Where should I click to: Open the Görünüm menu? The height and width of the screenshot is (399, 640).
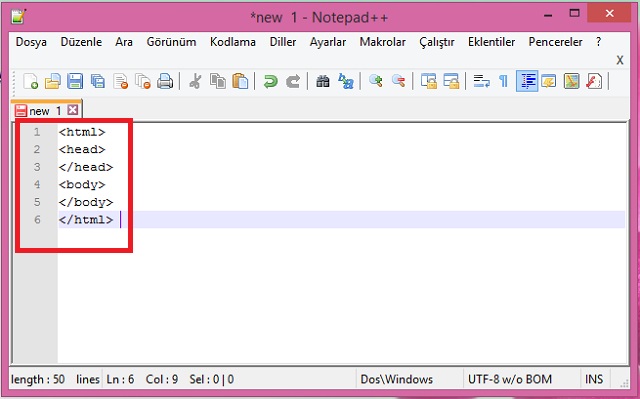171,42
